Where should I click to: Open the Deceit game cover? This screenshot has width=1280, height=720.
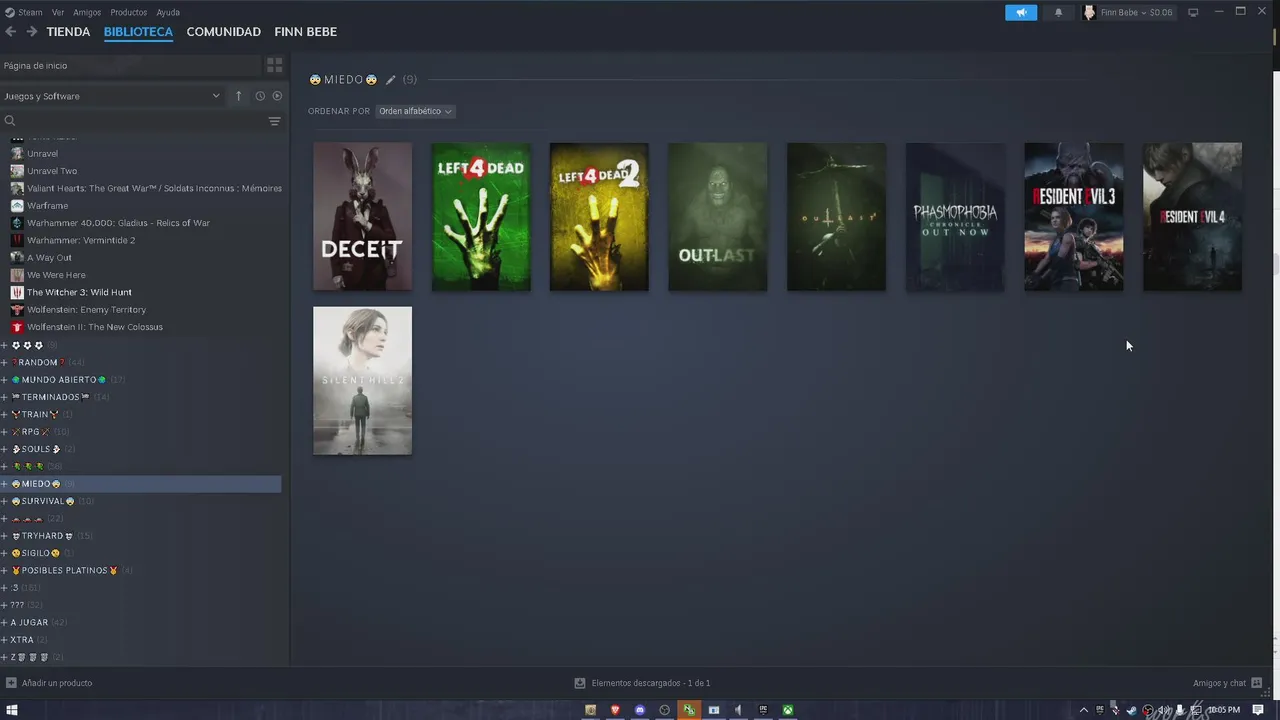point(362,216)
